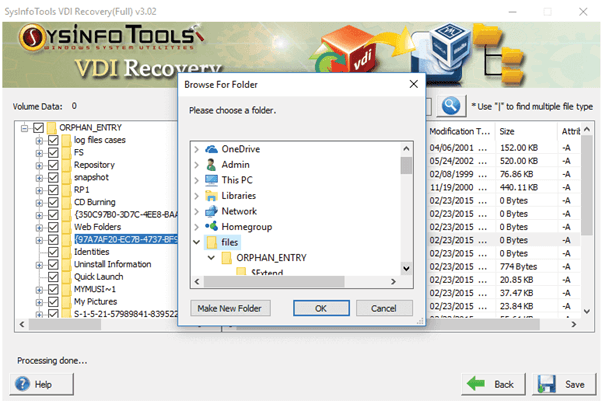Click the Help button
The image size is (602, 403).
point(41,384)
